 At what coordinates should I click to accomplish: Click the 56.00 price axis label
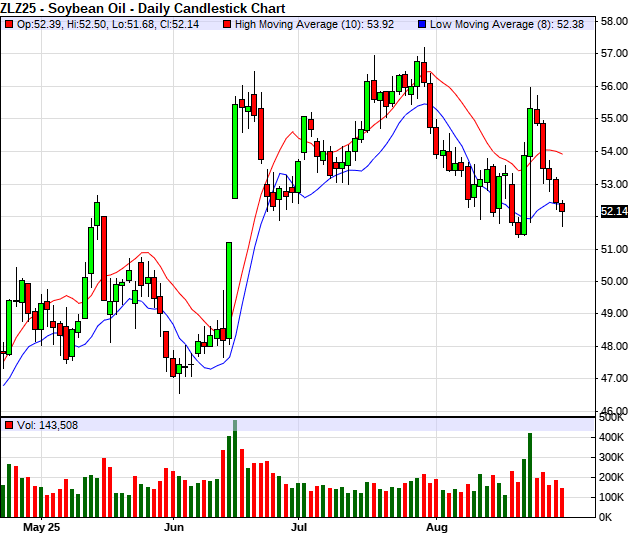(x=614, y=86)
